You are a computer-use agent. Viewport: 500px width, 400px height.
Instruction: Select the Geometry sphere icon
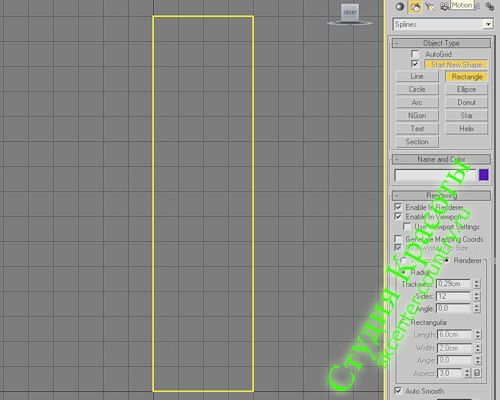pyautogui.click(x=399, y=7)
